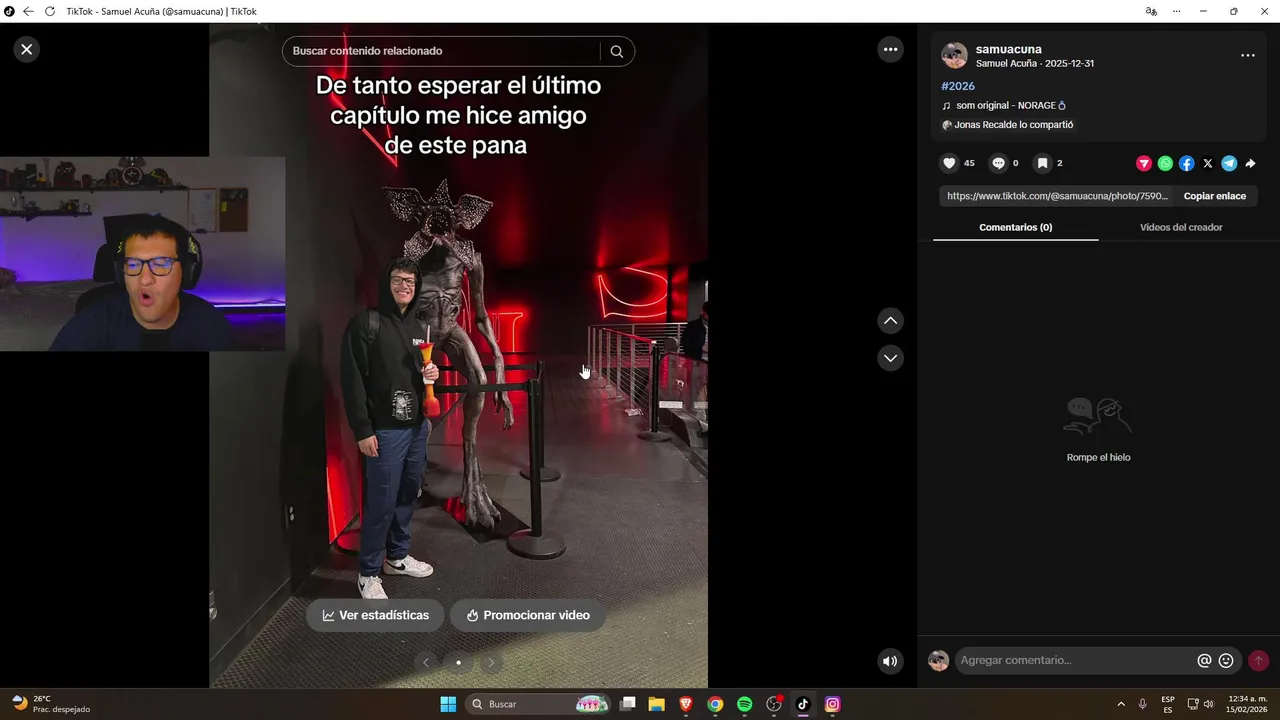
Task: Open the samuacuna username link
Action: click(x=1009, y=49)
